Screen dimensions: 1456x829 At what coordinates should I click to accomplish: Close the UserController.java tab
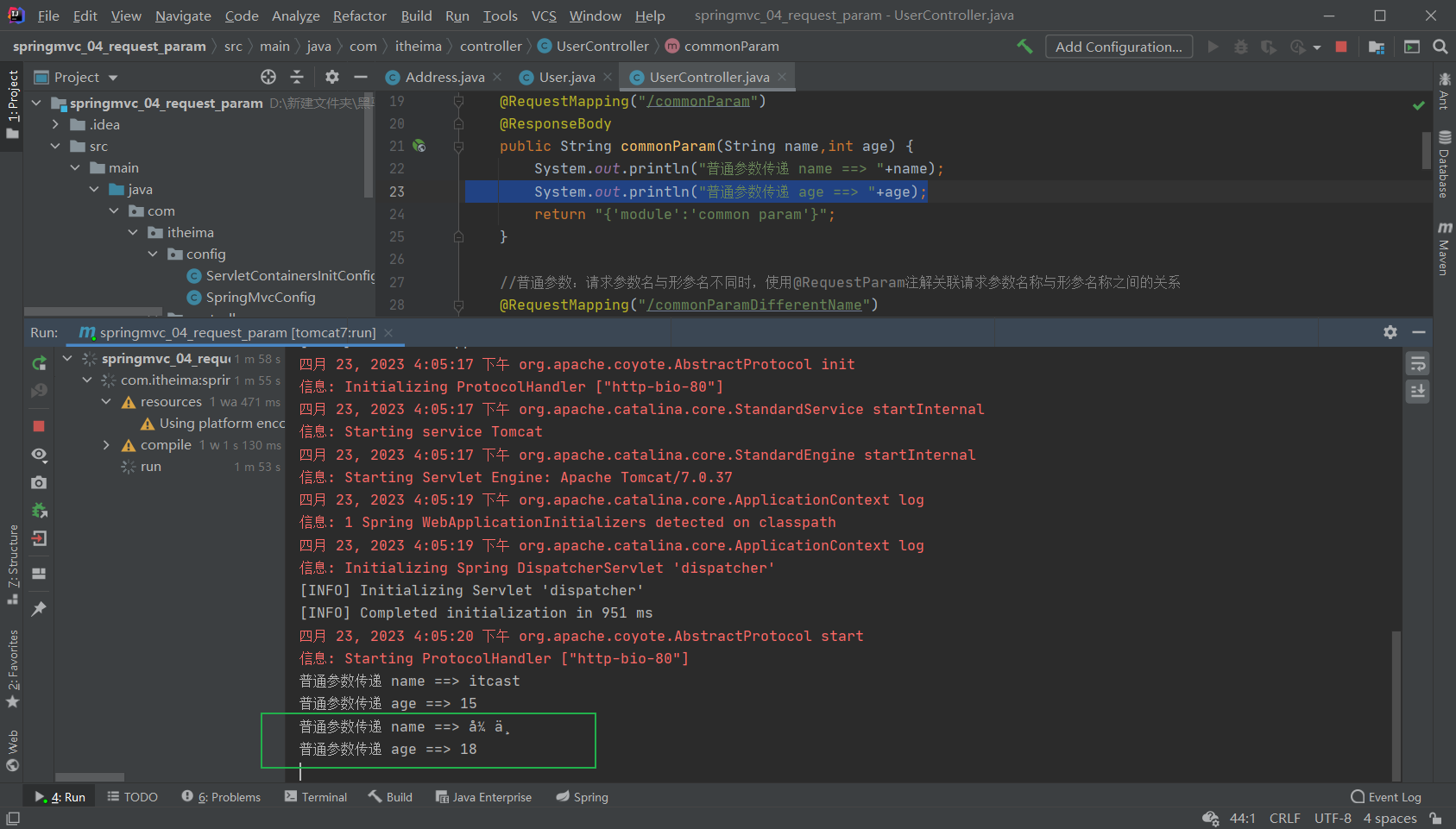pos(782,77)
